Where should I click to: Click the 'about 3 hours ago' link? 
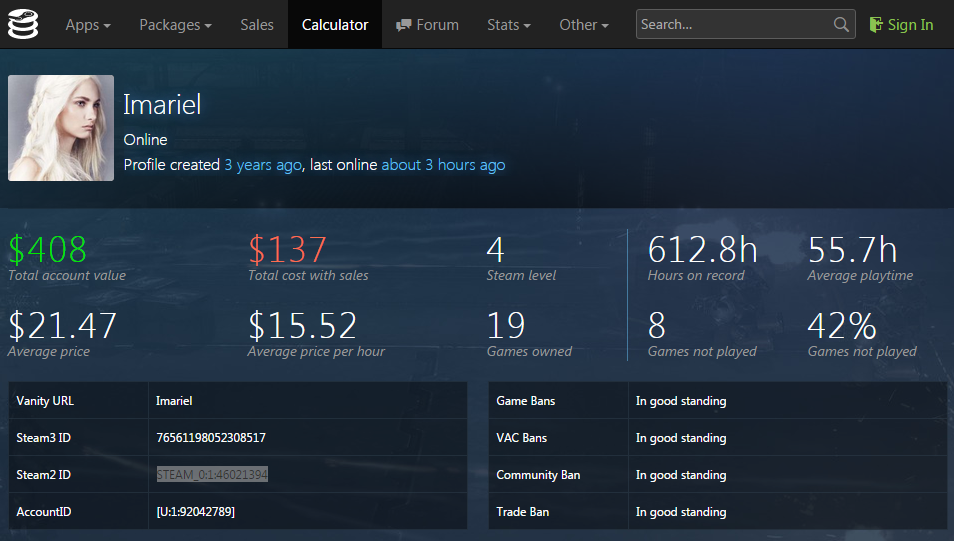(x=443, y=165)
